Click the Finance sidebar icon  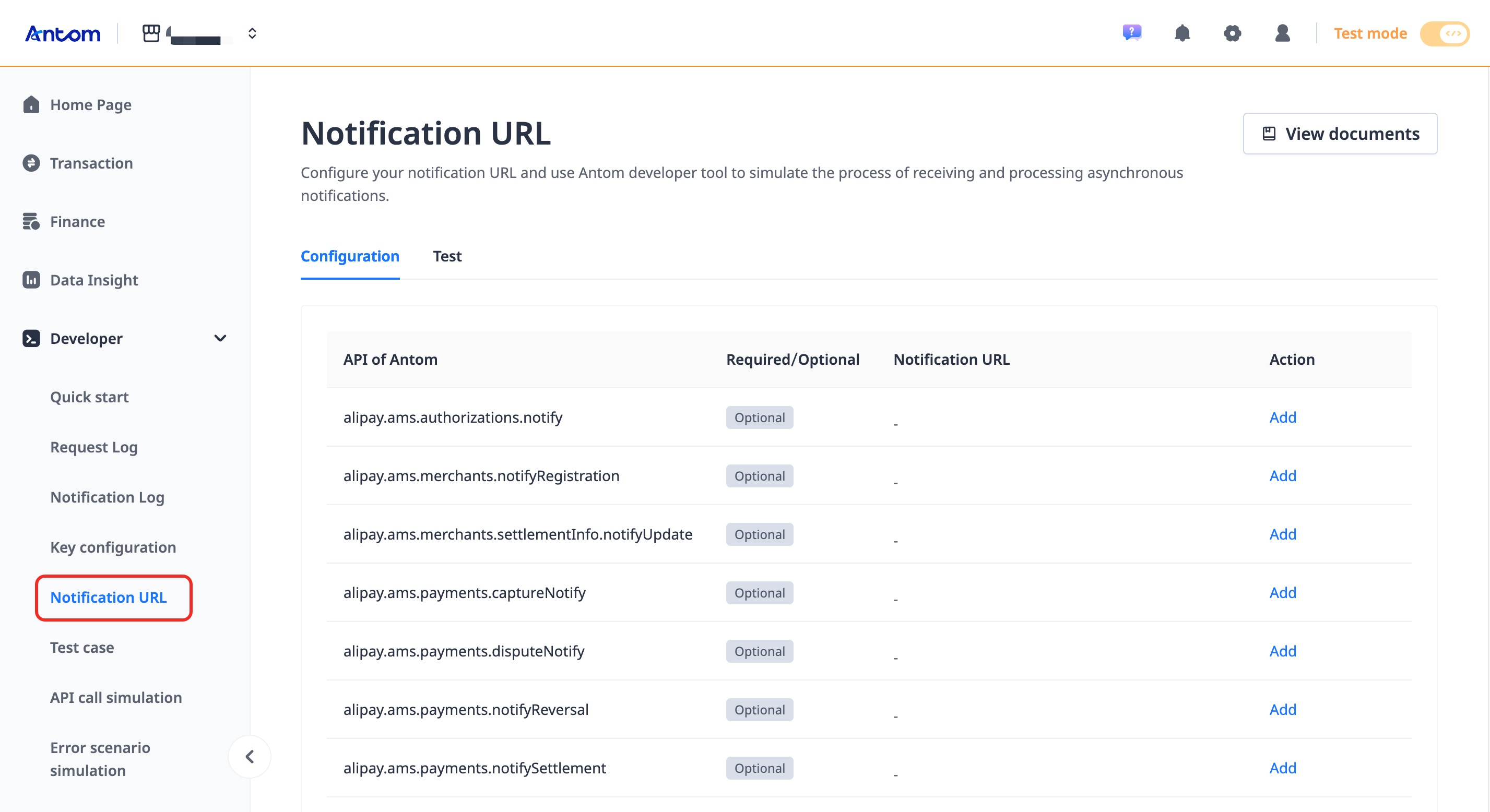(31, 221)
